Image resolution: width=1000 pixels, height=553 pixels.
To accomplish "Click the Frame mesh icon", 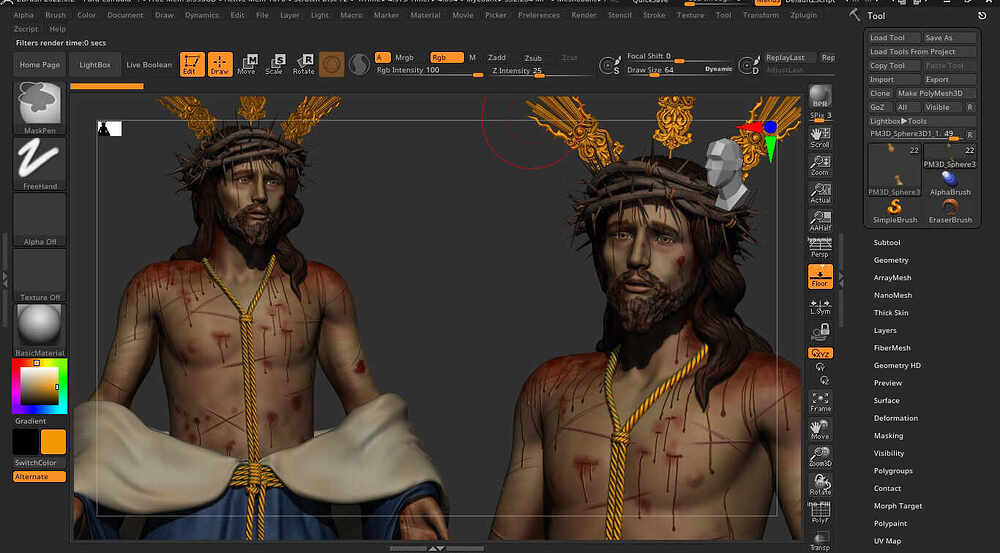I will pos(820,402).
